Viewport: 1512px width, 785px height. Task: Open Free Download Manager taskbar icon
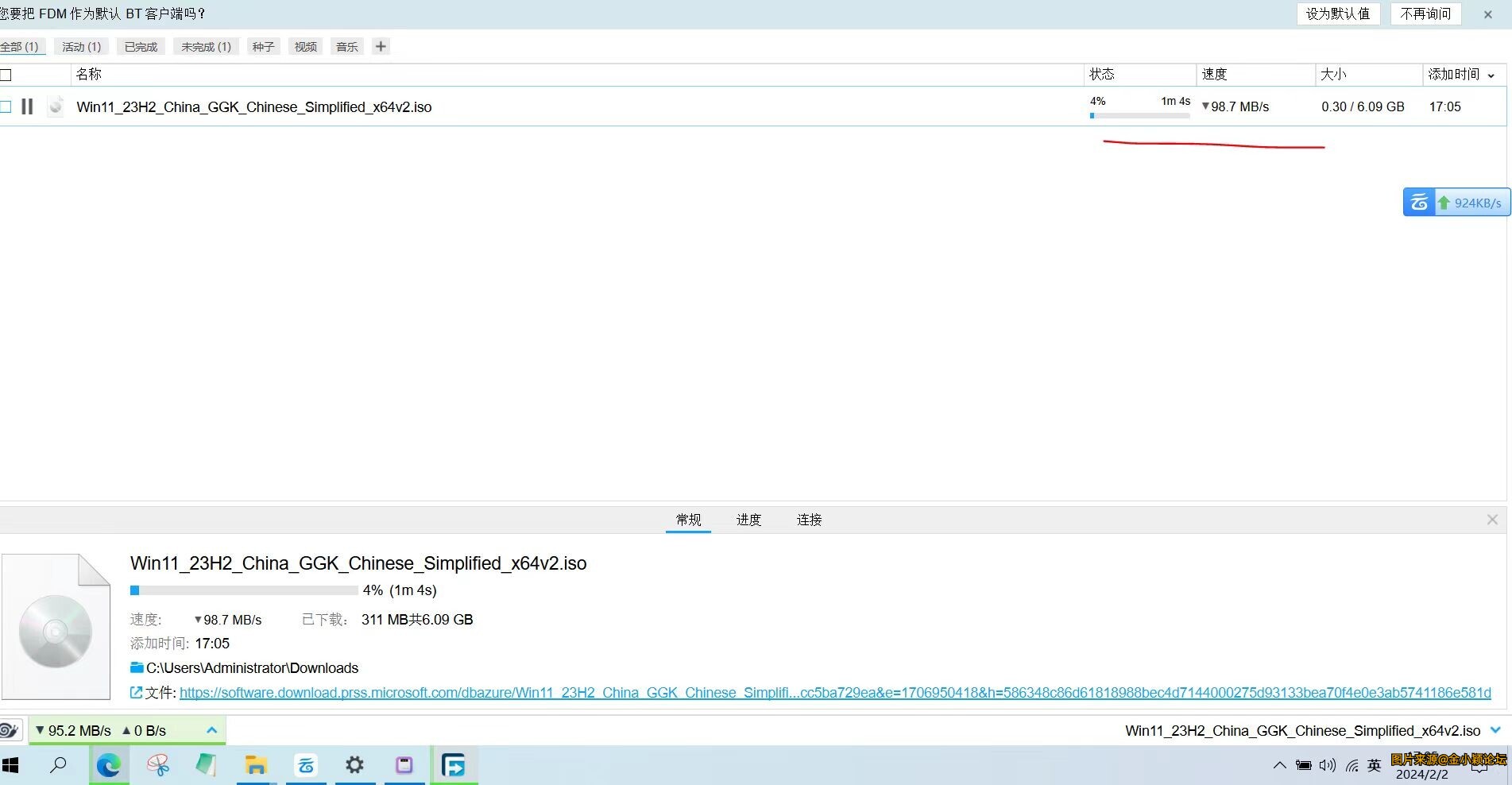point(454,765)
